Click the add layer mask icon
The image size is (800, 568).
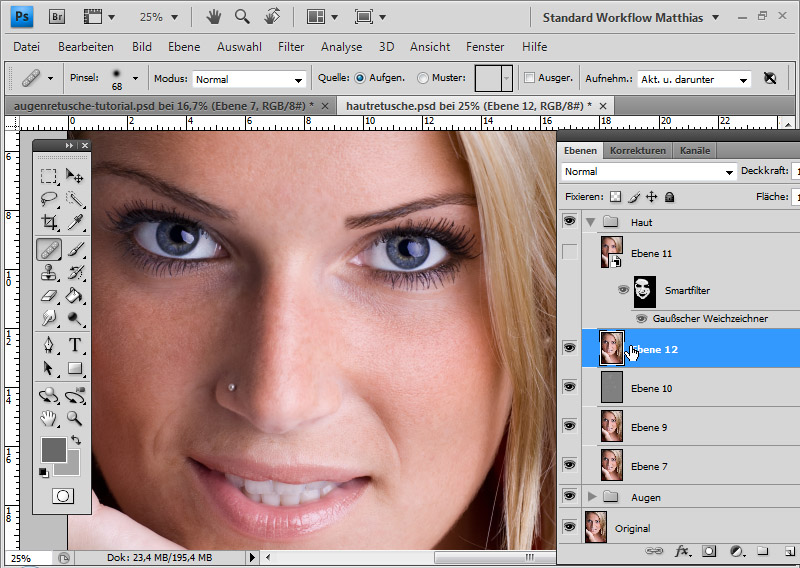tap(709, 550)
